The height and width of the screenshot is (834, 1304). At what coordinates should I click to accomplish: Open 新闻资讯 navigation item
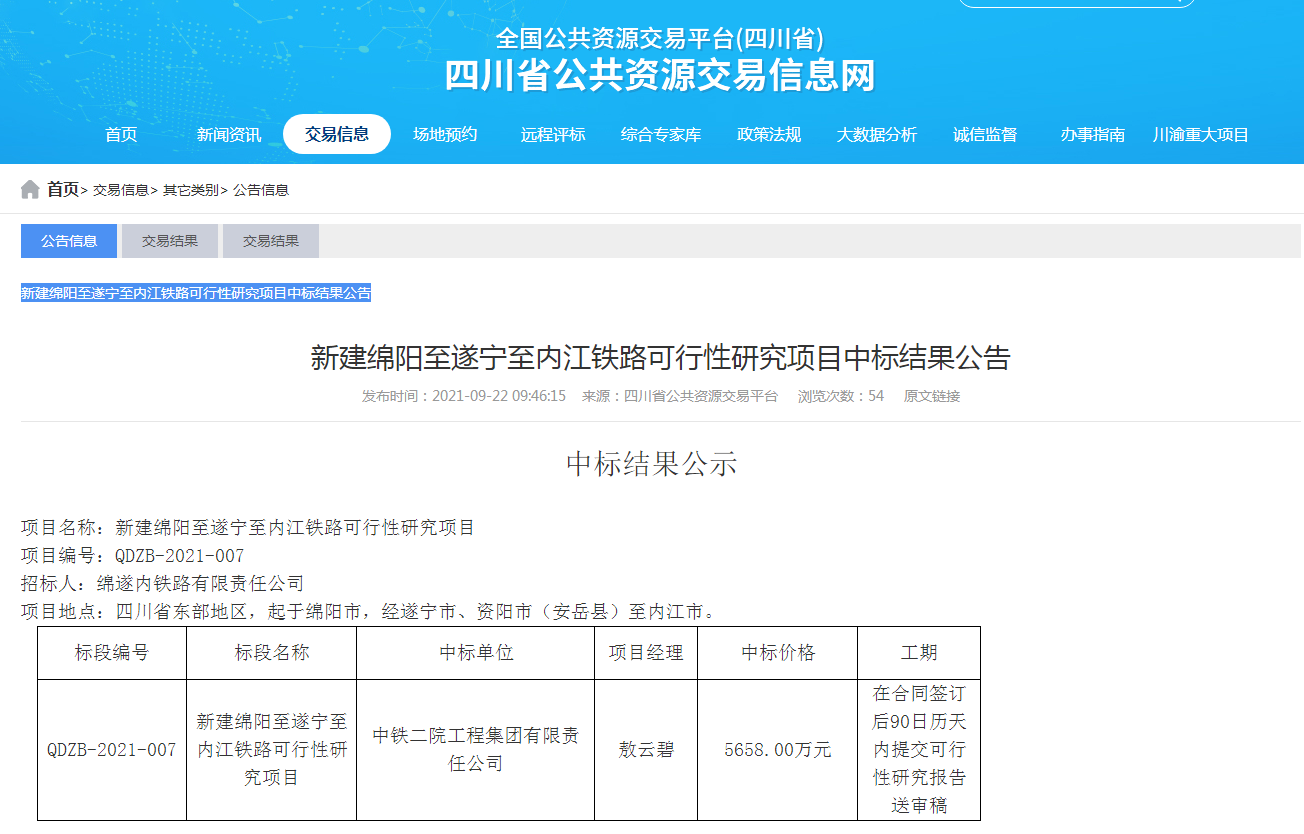pos(229,135)
